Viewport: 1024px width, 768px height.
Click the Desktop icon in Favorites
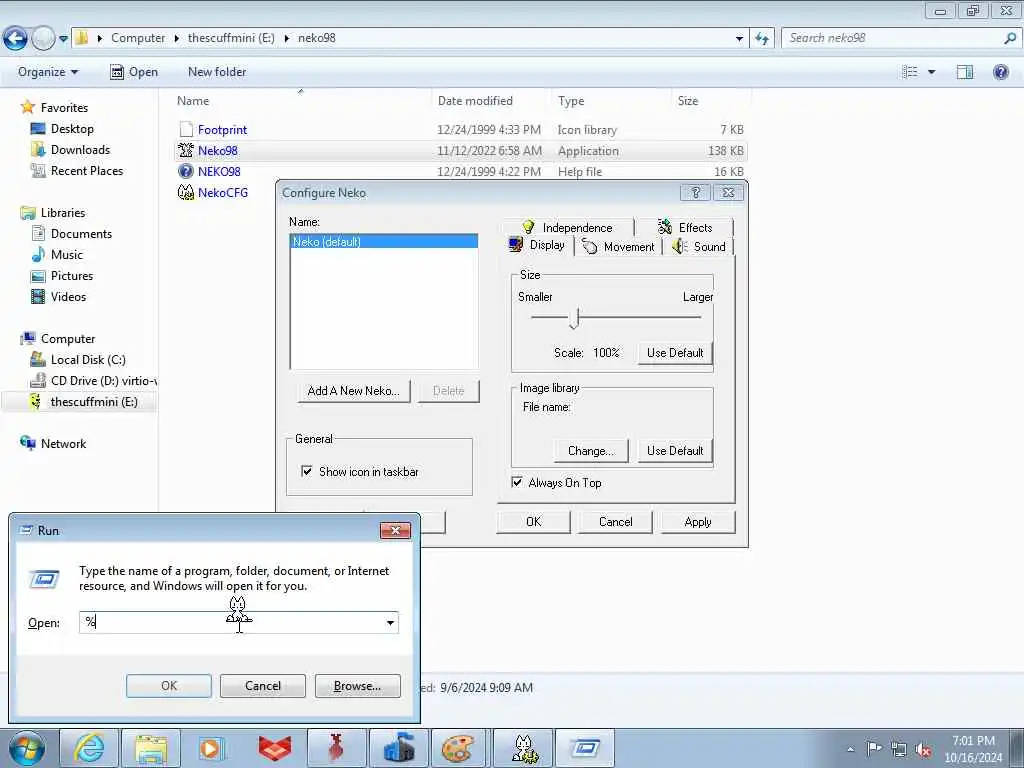pos(38,129)
